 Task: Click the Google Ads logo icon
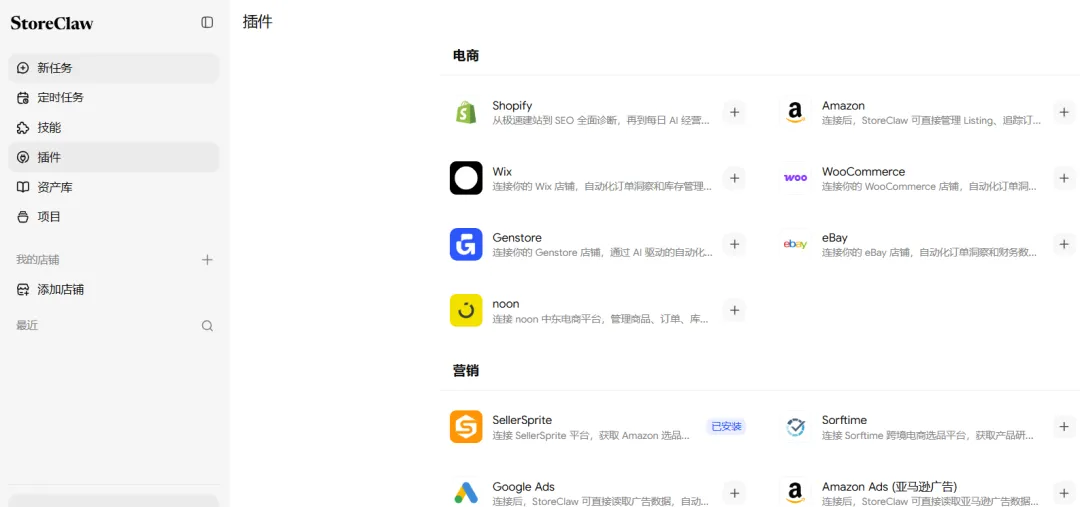tap(466, 493)
